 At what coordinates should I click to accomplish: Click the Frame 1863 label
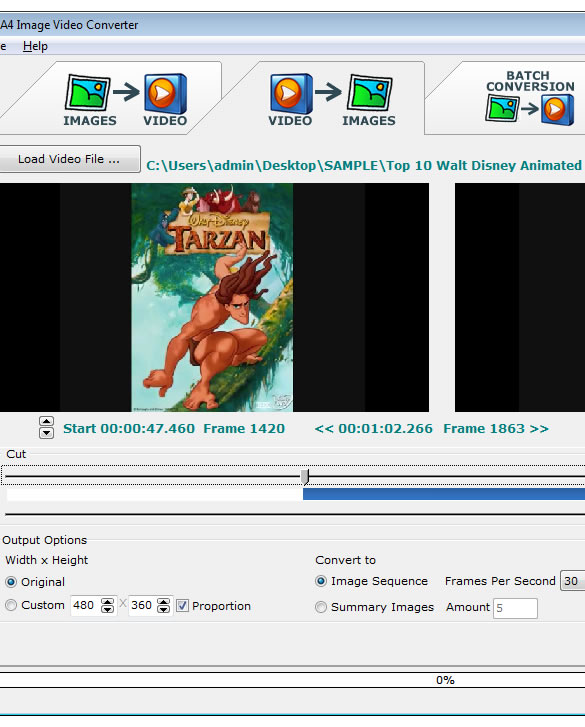tap(484, 428)
